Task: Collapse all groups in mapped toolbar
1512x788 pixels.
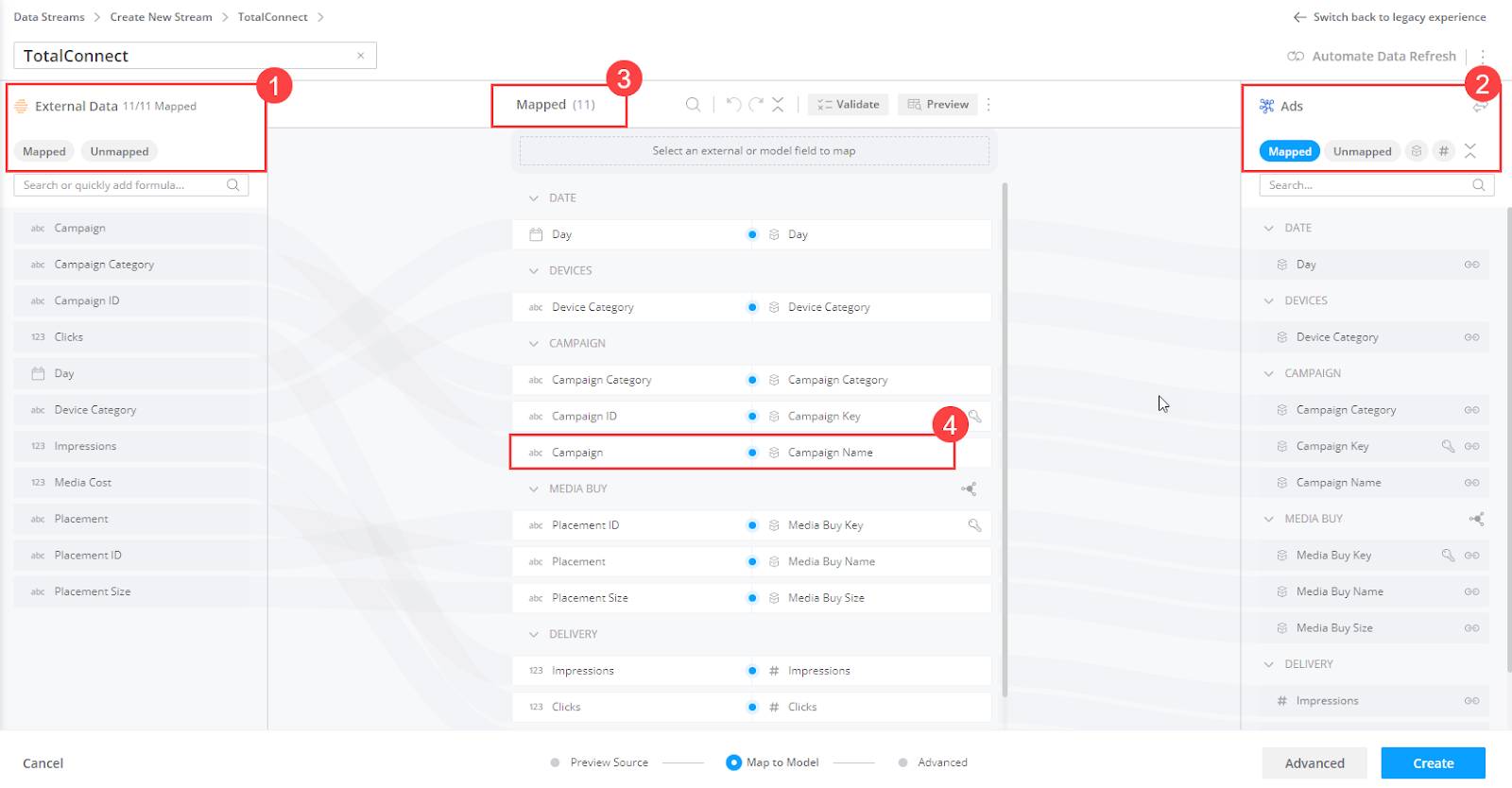Action: (x=778, y=104)
